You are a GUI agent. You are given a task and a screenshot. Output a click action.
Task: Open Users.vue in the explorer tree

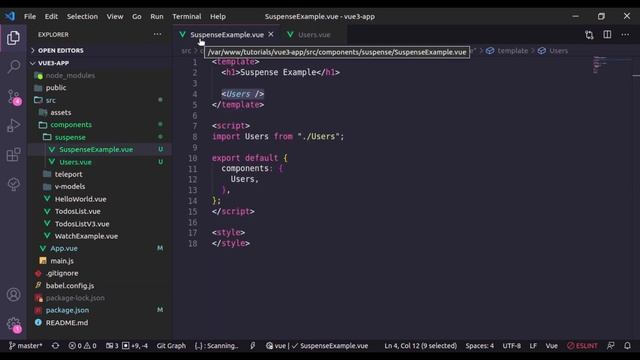(x=100, y=162)
